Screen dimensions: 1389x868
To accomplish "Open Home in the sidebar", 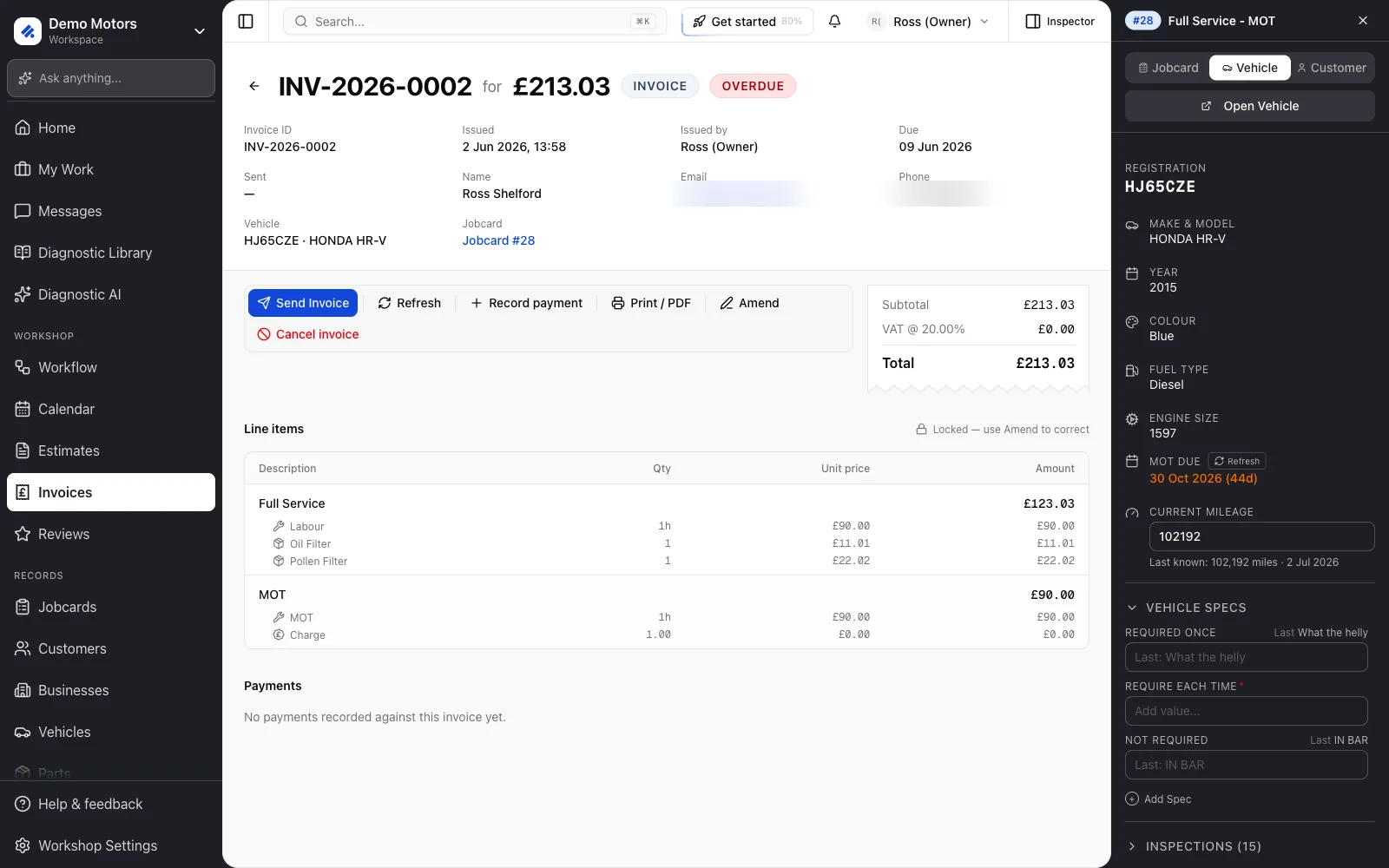I will click(111, 128).
